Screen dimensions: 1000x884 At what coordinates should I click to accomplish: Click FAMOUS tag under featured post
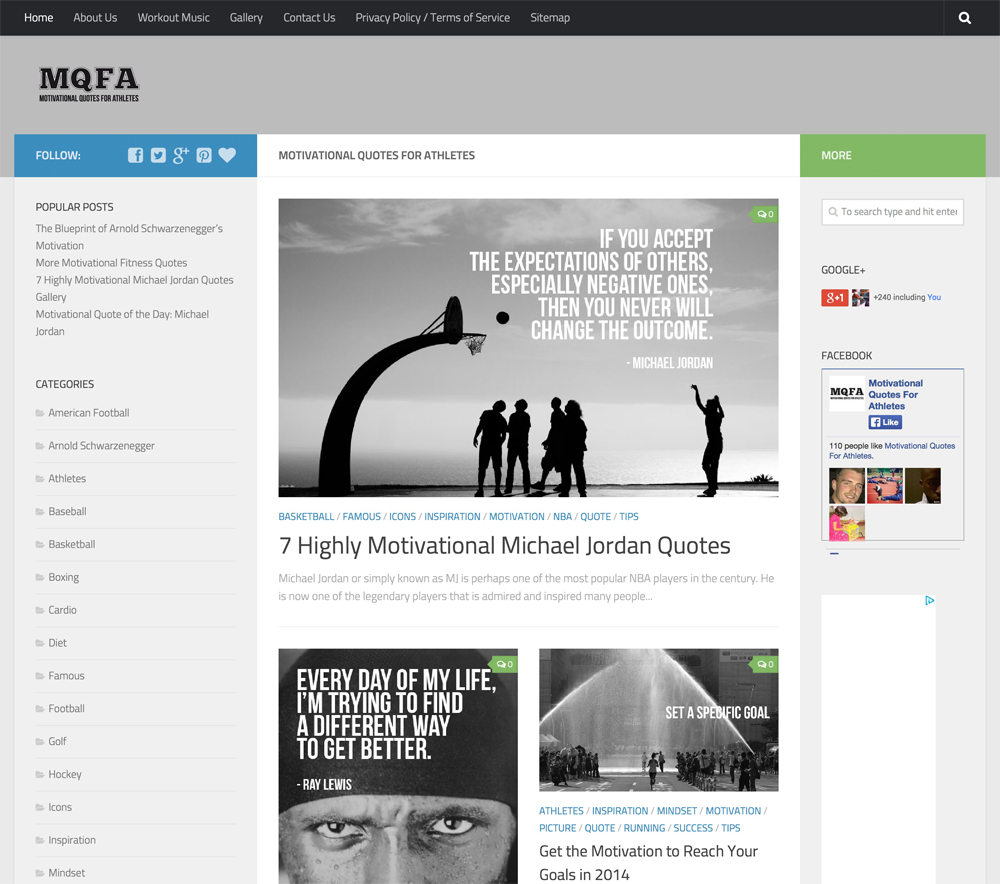pos(362,517)
